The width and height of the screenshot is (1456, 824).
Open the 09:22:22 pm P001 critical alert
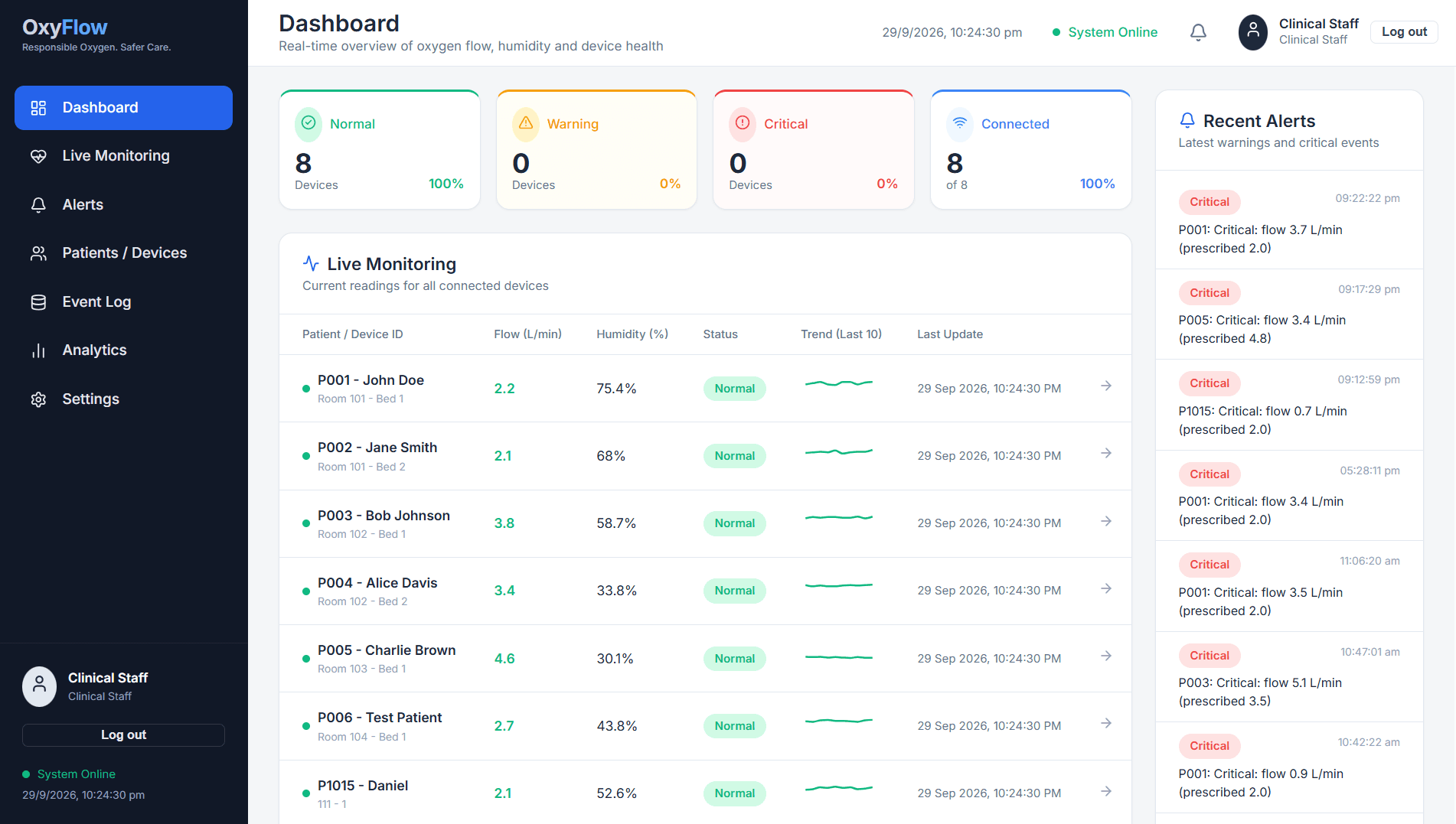(x=1289, y=223)
